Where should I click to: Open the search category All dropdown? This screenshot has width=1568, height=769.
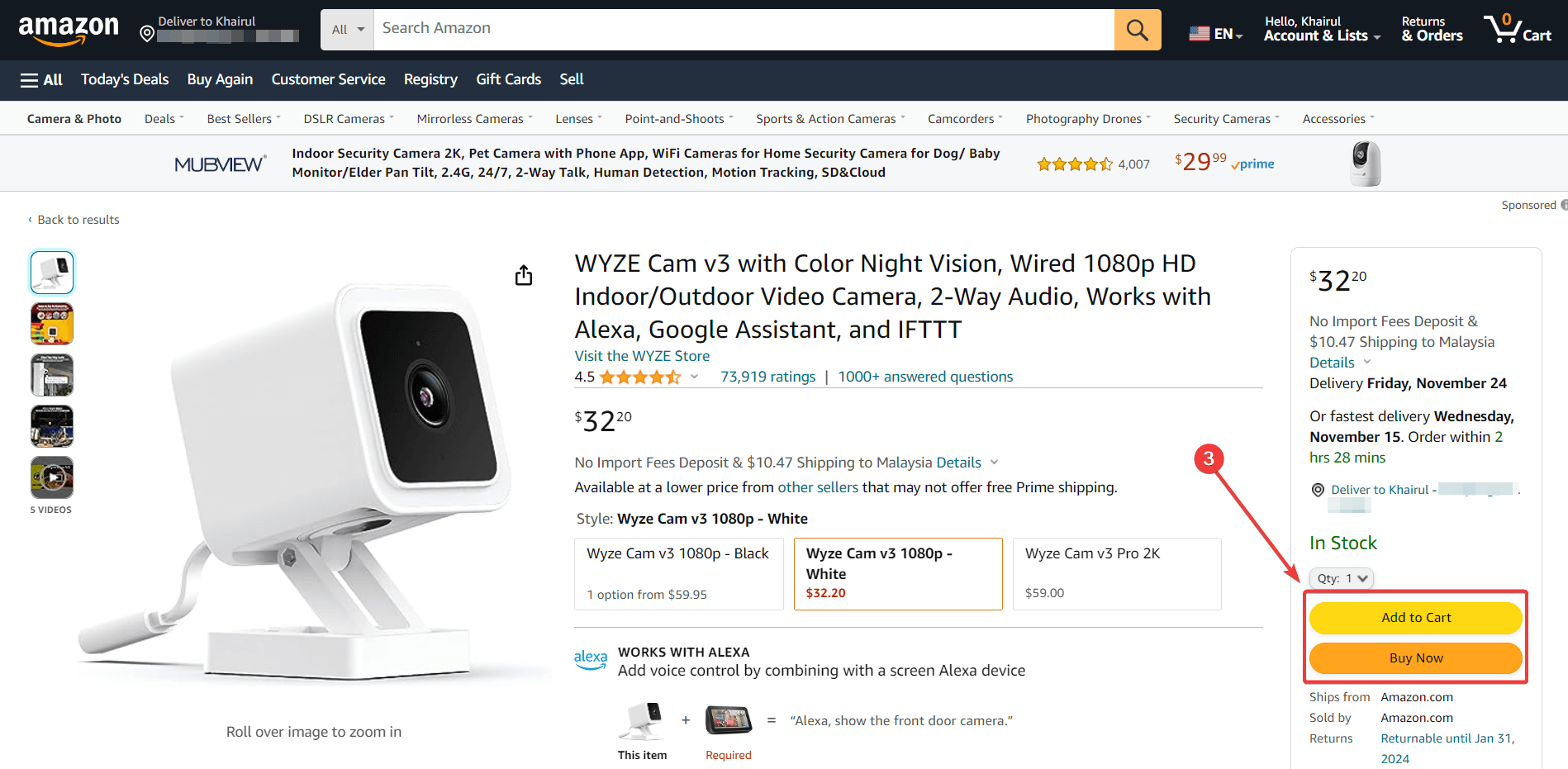pyautogui.click(x=348, y=30)
